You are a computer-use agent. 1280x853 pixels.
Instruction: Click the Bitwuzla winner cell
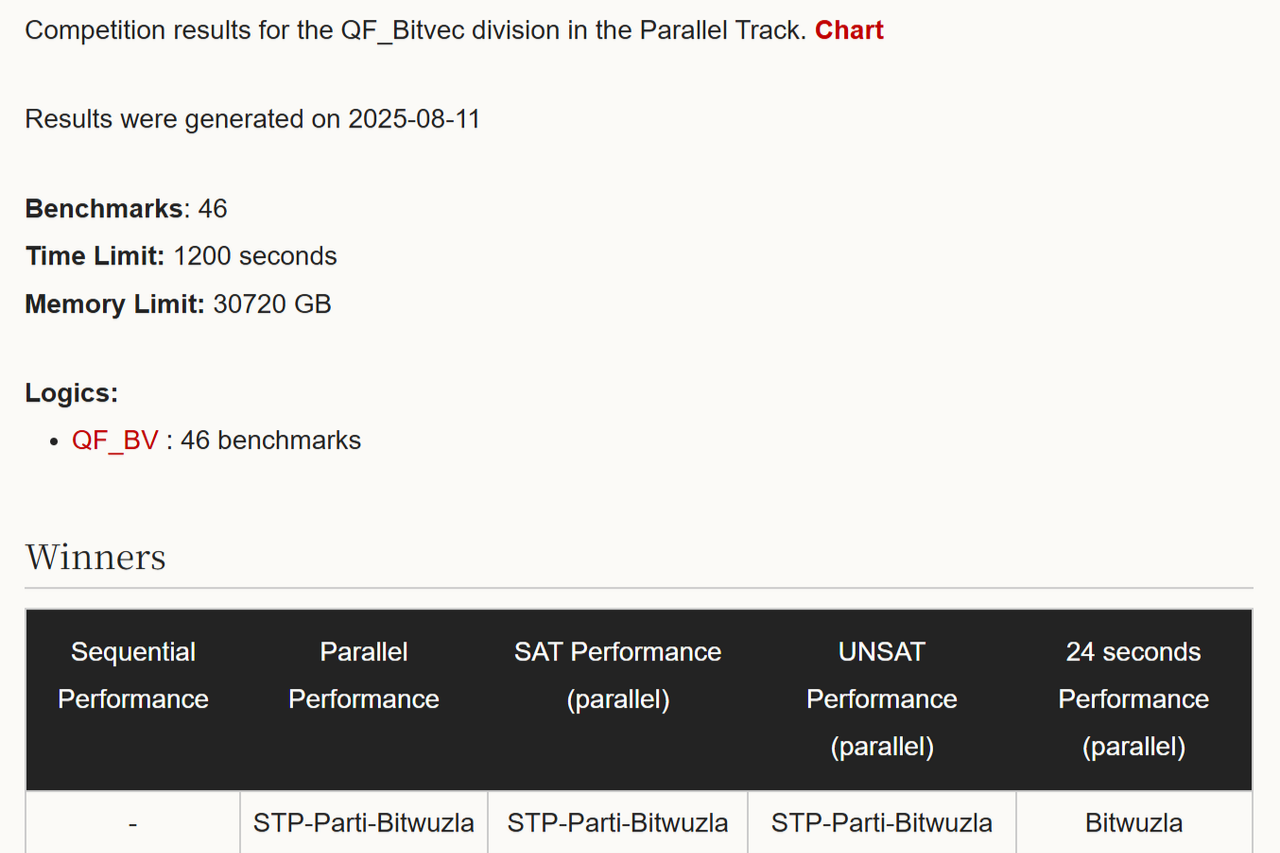click(x=1133, y=824)
